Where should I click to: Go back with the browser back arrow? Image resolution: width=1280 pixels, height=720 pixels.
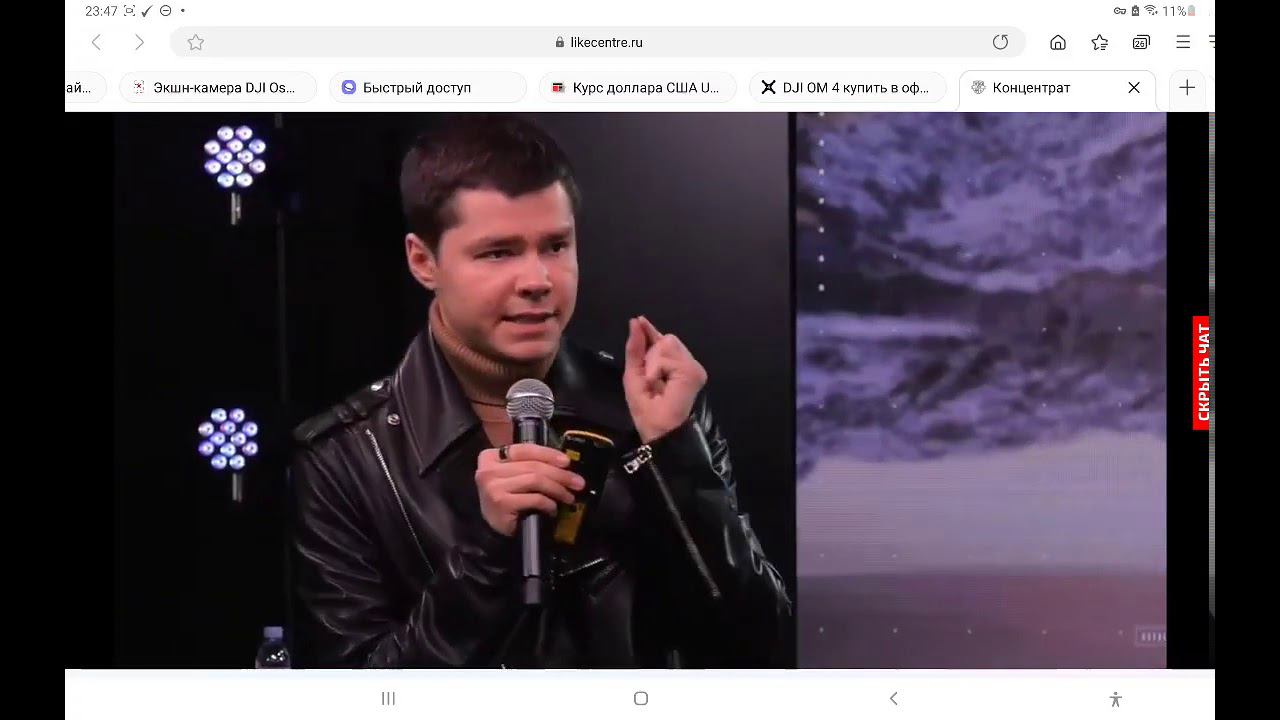[97, 42]
